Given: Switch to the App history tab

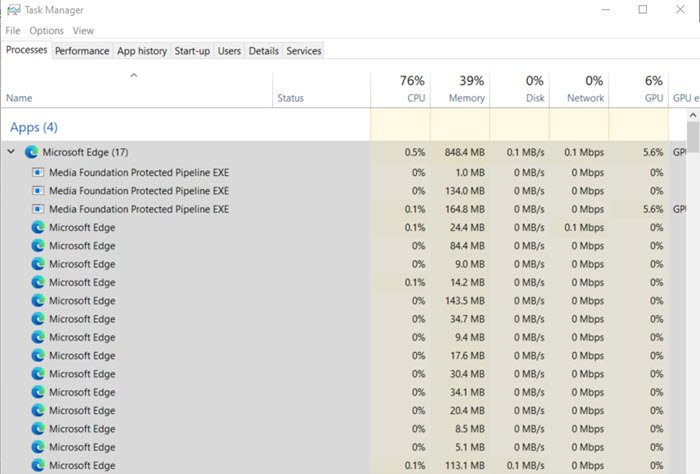Looking at the screenshot, I should 141,51.
